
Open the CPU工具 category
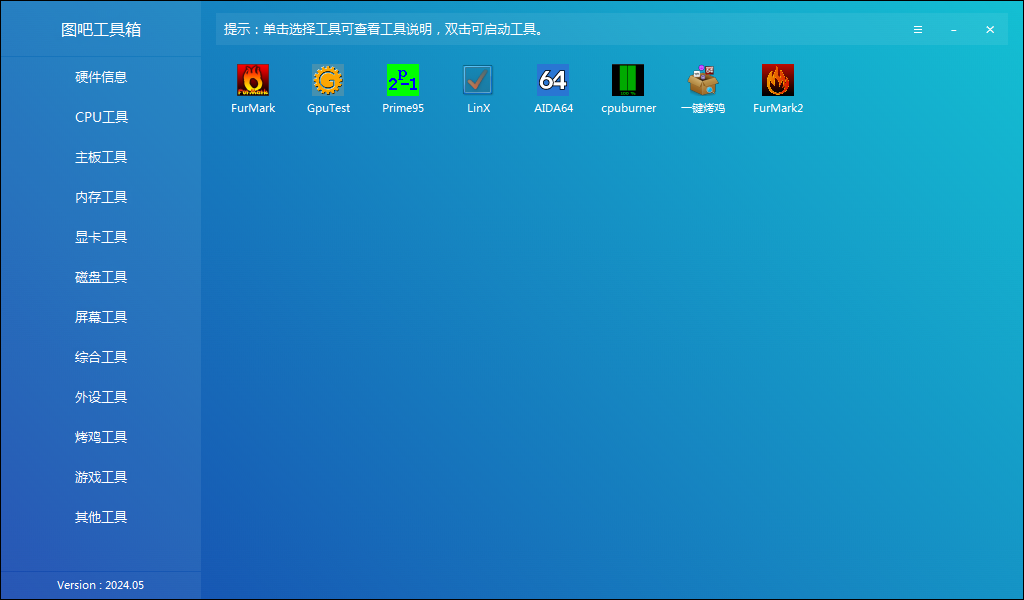pos(101,117)
